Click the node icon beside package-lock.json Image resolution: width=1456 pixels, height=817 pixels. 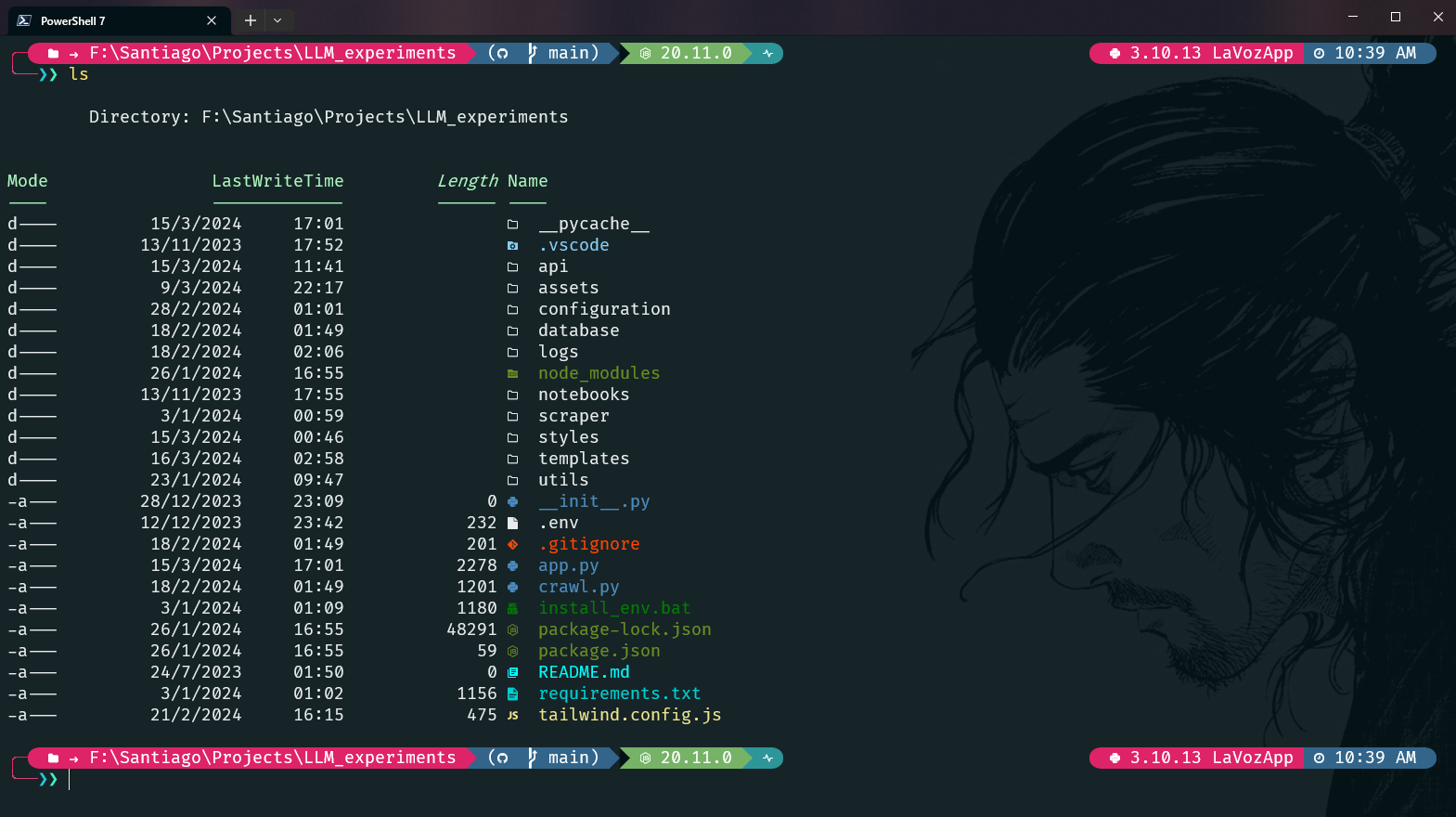pyautogui.click(x=512, y=629)
